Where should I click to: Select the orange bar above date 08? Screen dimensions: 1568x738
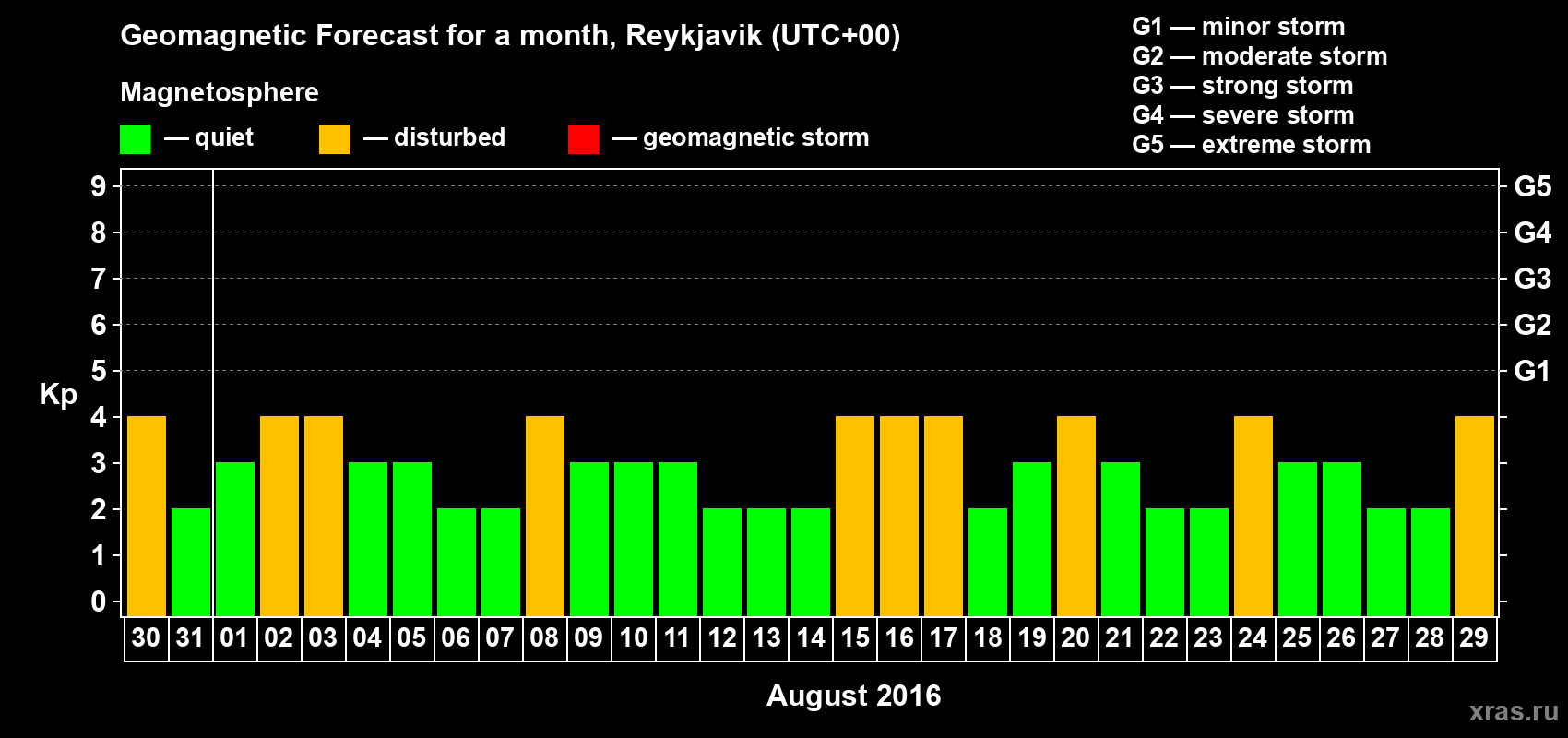(x=544, y=516)
